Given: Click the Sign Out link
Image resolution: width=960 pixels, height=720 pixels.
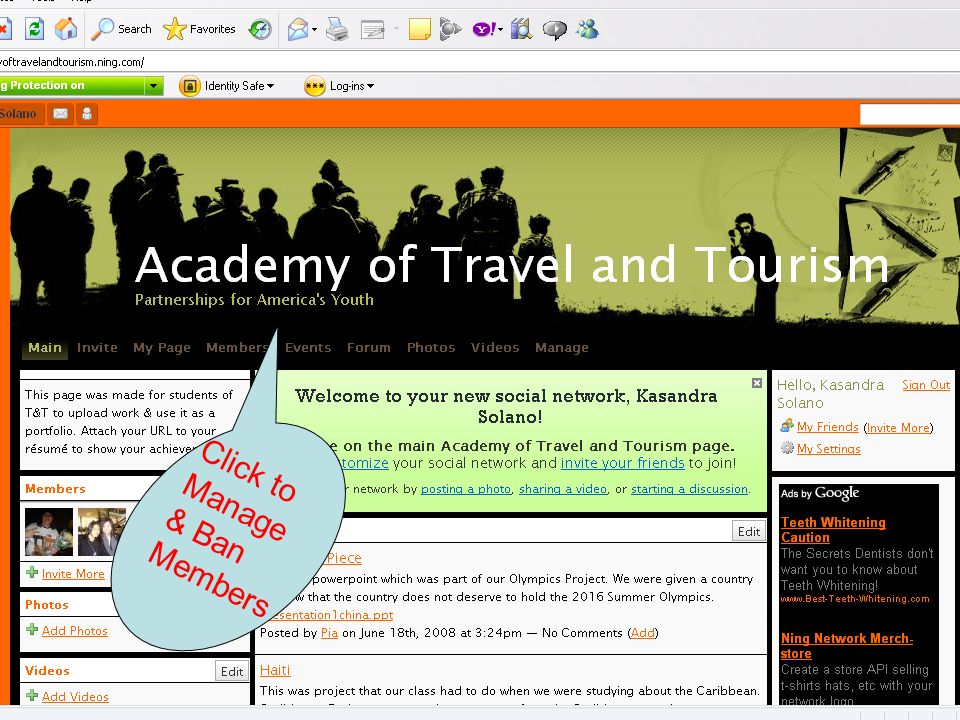Looking at the screenshot, I should click(x=926, y=385).
